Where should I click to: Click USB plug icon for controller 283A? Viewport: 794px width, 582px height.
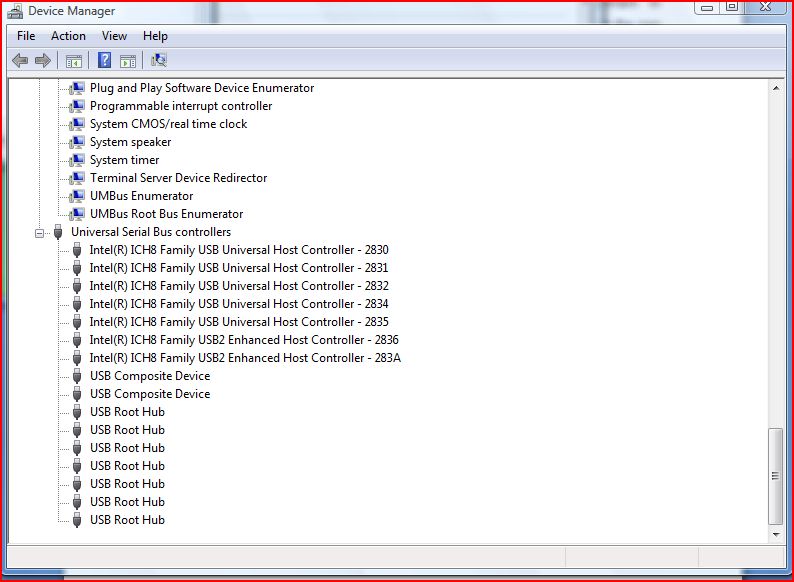coord(77,358)
